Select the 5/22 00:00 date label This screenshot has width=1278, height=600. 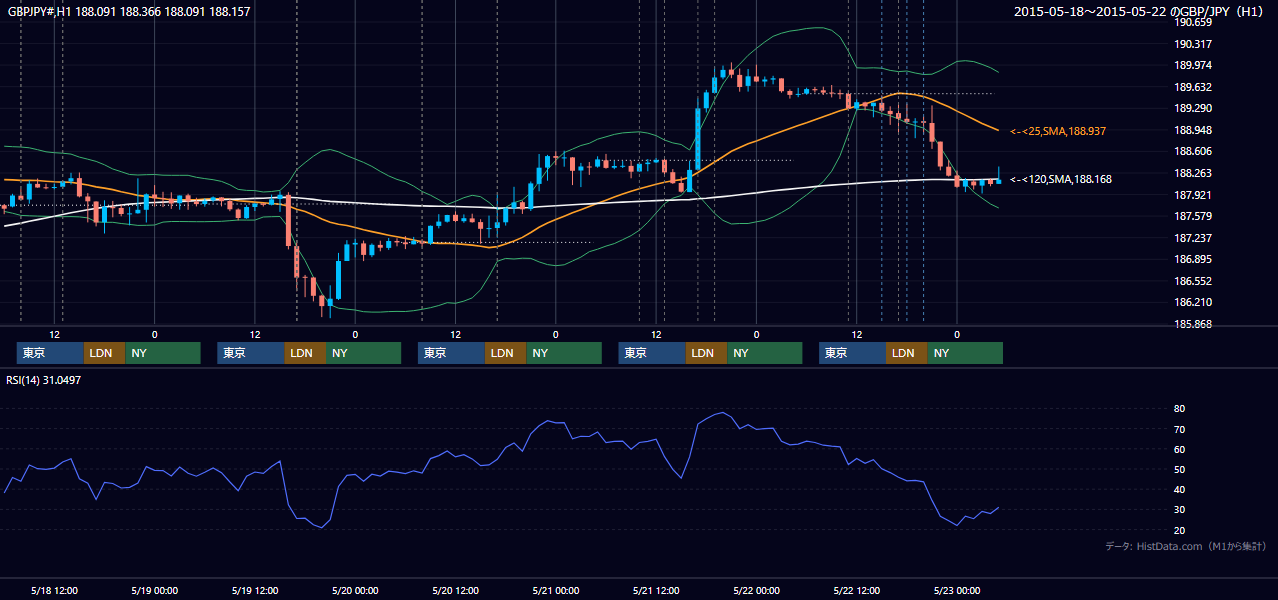coord(756,590)
